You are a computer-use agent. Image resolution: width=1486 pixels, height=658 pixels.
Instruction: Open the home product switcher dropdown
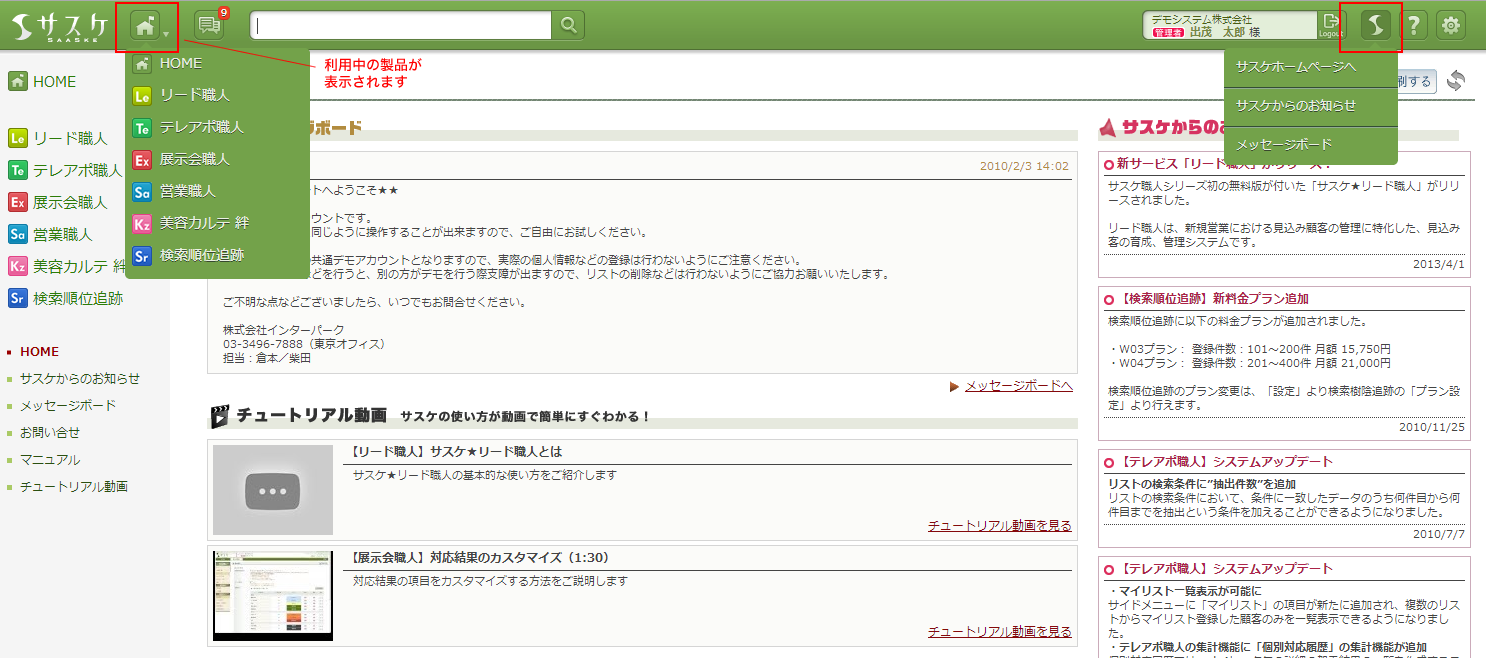[152, 26]
